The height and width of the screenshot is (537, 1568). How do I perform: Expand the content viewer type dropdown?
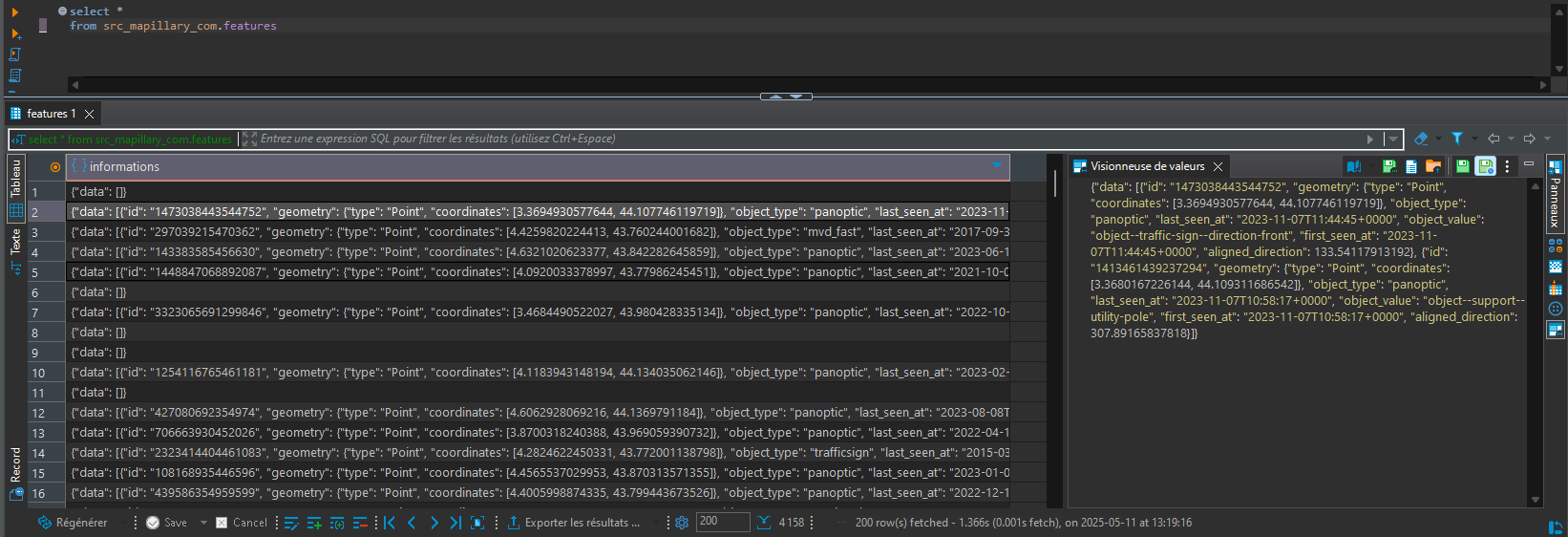[x=1370, y=166]
